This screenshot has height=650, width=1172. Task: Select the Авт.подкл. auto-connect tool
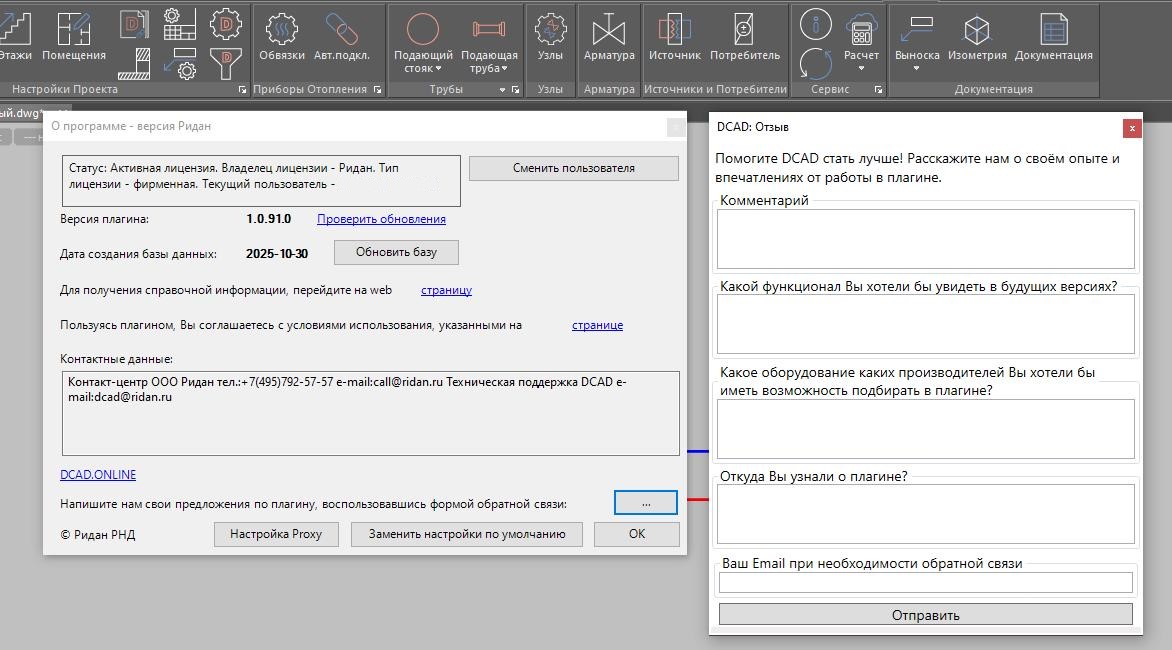coord(341,36)
